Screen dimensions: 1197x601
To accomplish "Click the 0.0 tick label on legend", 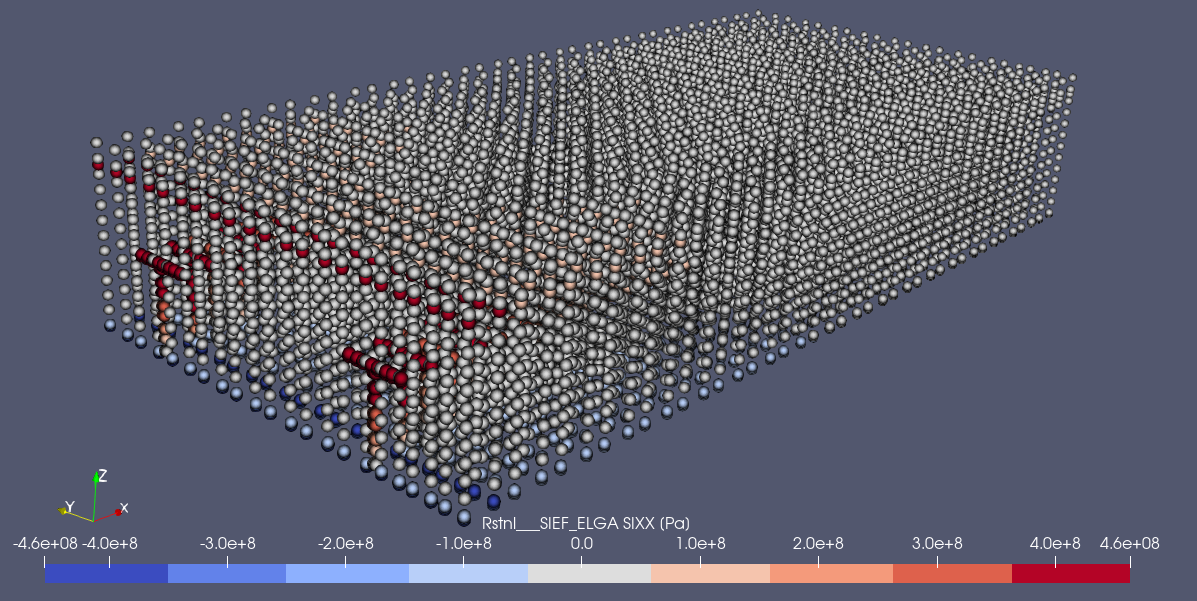I will coord(581,543).
